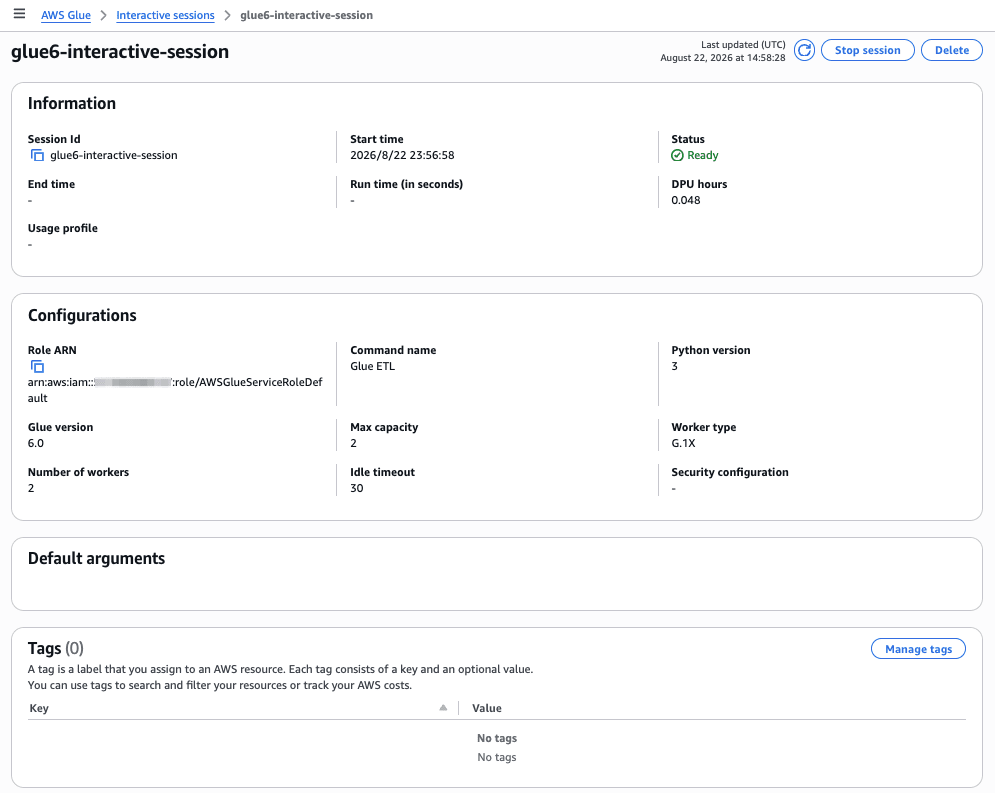Click the Value column header
Screen dimensions: 995x793
click(487, 708)
